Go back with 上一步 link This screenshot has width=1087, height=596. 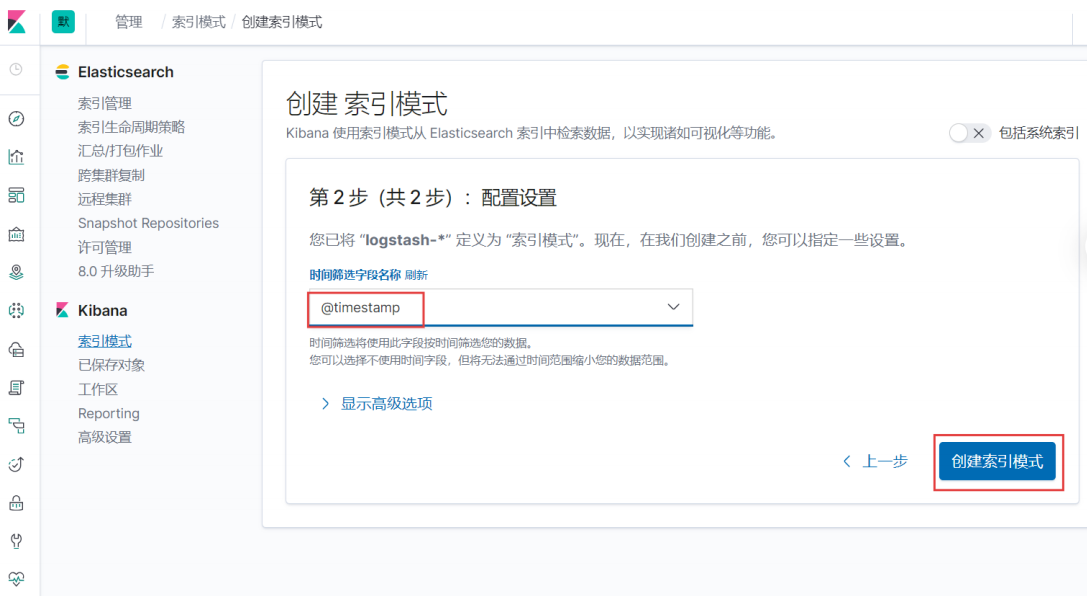coord(876,462)
